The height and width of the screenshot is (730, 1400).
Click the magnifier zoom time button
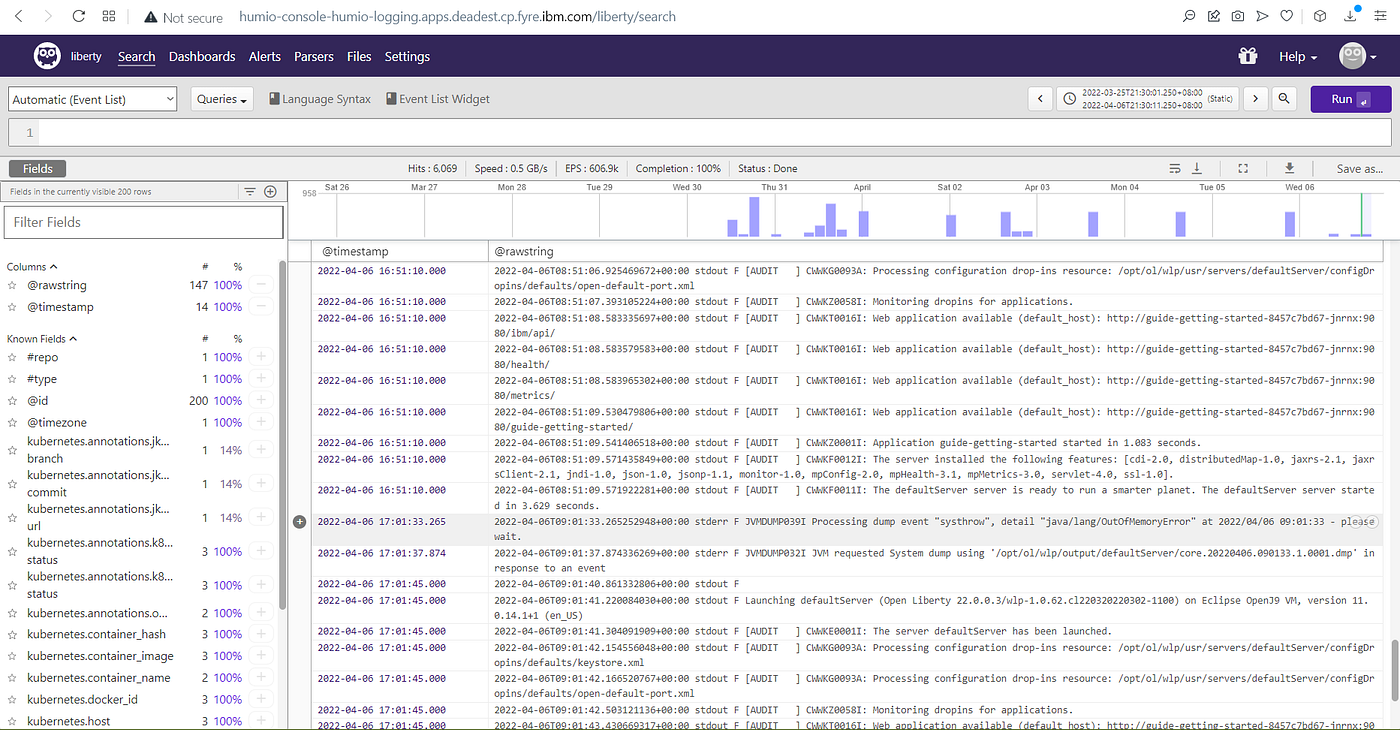click(1285, 99)
